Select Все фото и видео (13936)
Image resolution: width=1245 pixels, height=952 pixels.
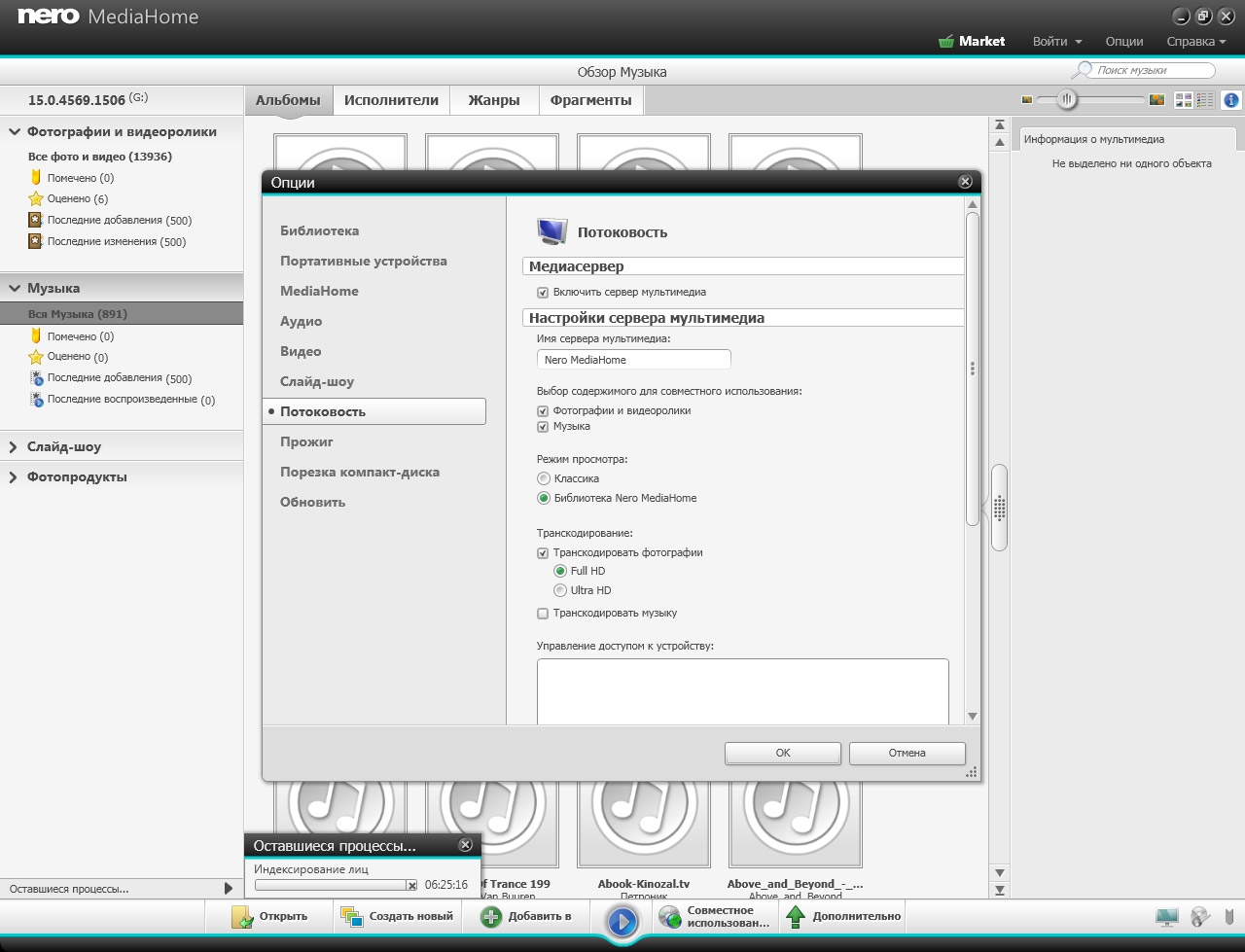[100, 157]
